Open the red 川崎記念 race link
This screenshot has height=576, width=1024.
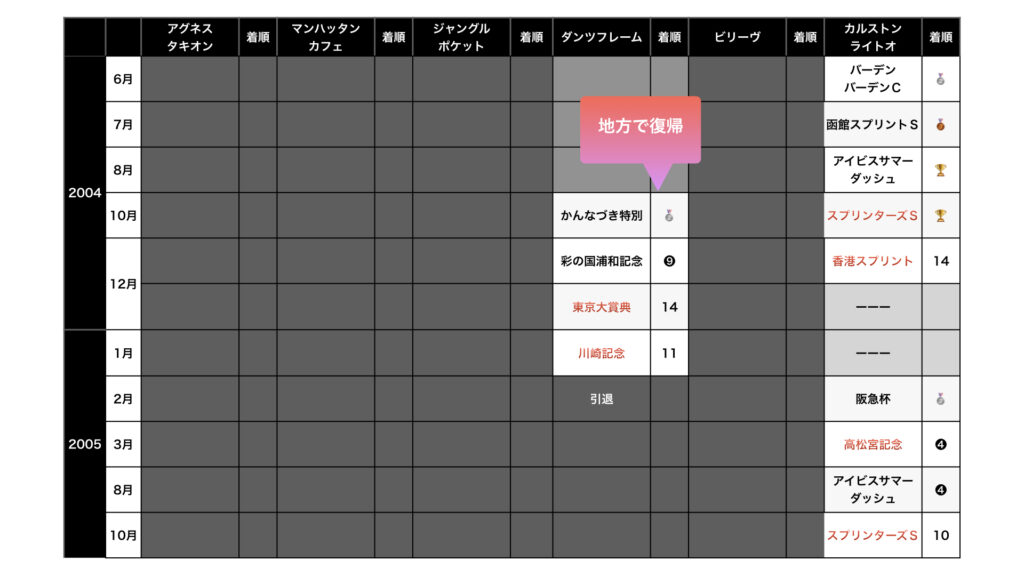point(601,353)
